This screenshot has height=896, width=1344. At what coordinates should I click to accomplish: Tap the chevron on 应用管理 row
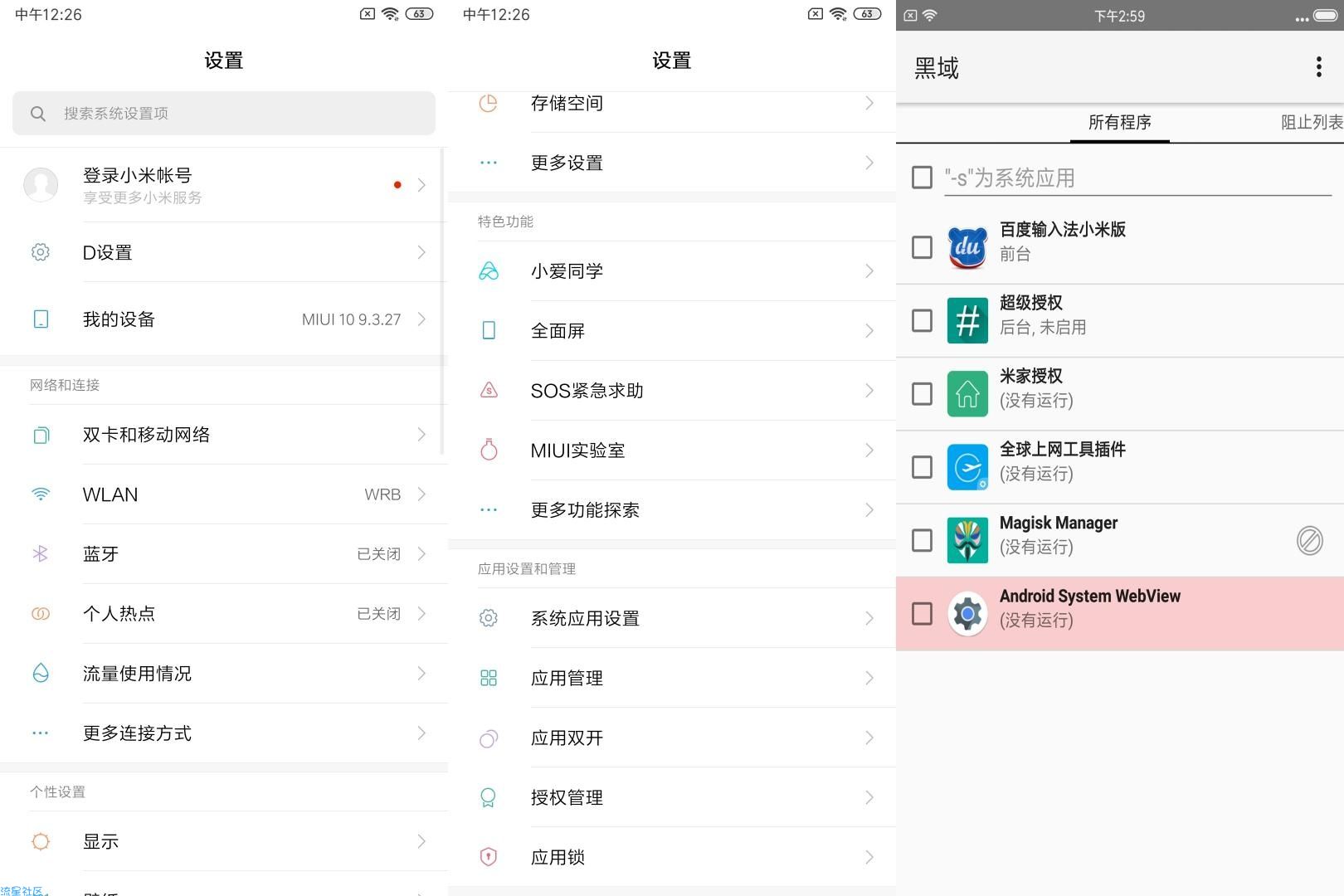(x=869, y=678)
